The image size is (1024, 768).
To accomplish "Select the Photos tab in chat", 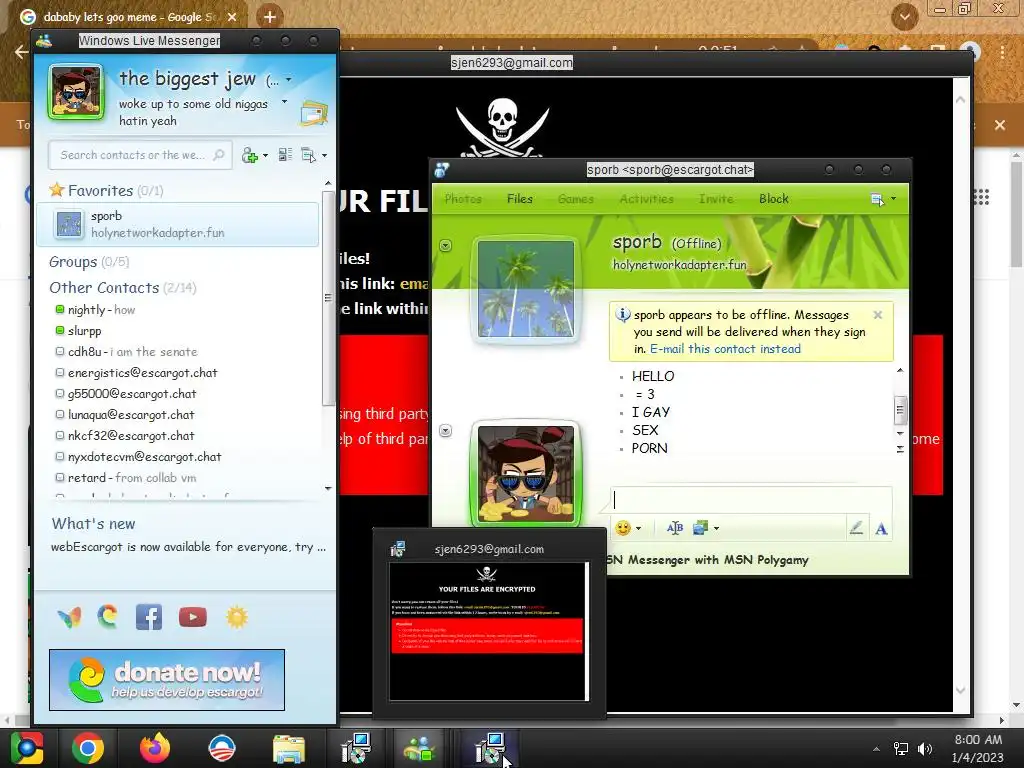I will [463, 199].
